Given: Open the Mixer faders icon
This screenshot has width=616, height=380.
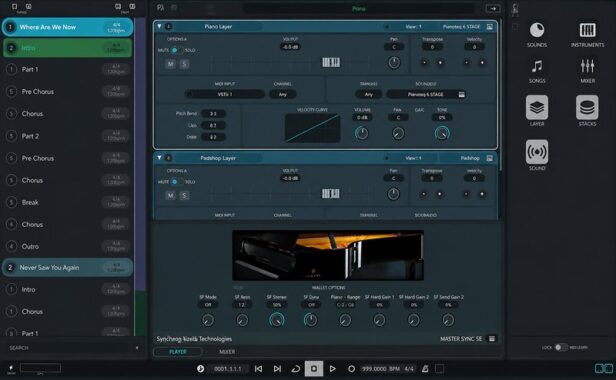Looking at the screenshot, I should click(587, 66).
